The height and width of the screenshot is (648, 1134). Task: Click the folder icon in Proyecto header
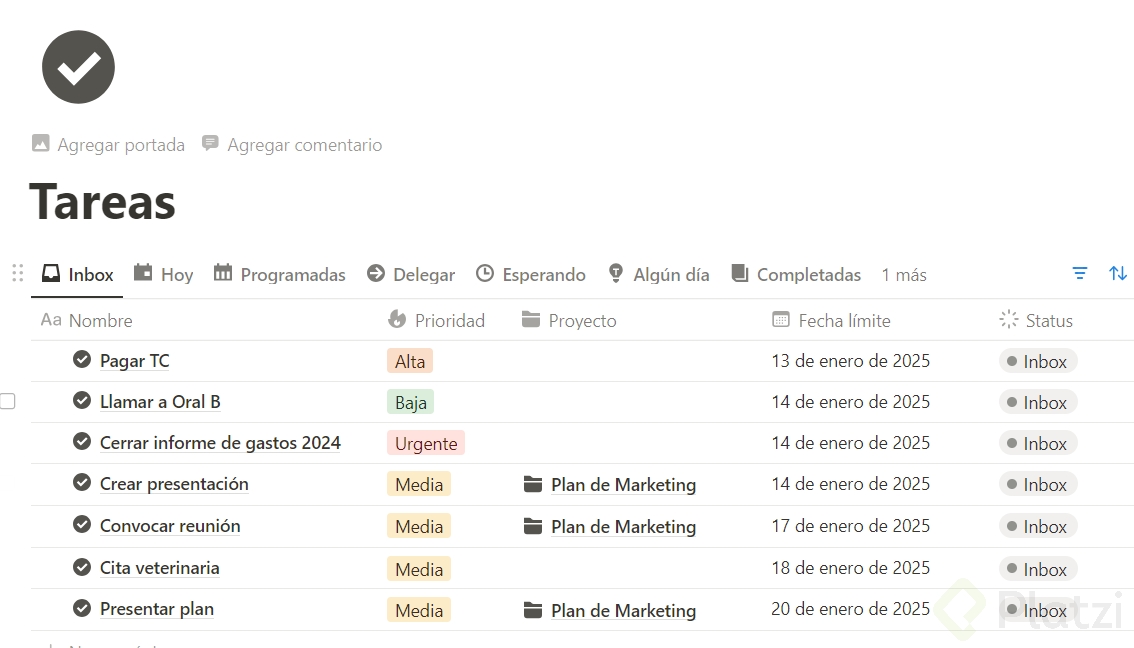531,320
